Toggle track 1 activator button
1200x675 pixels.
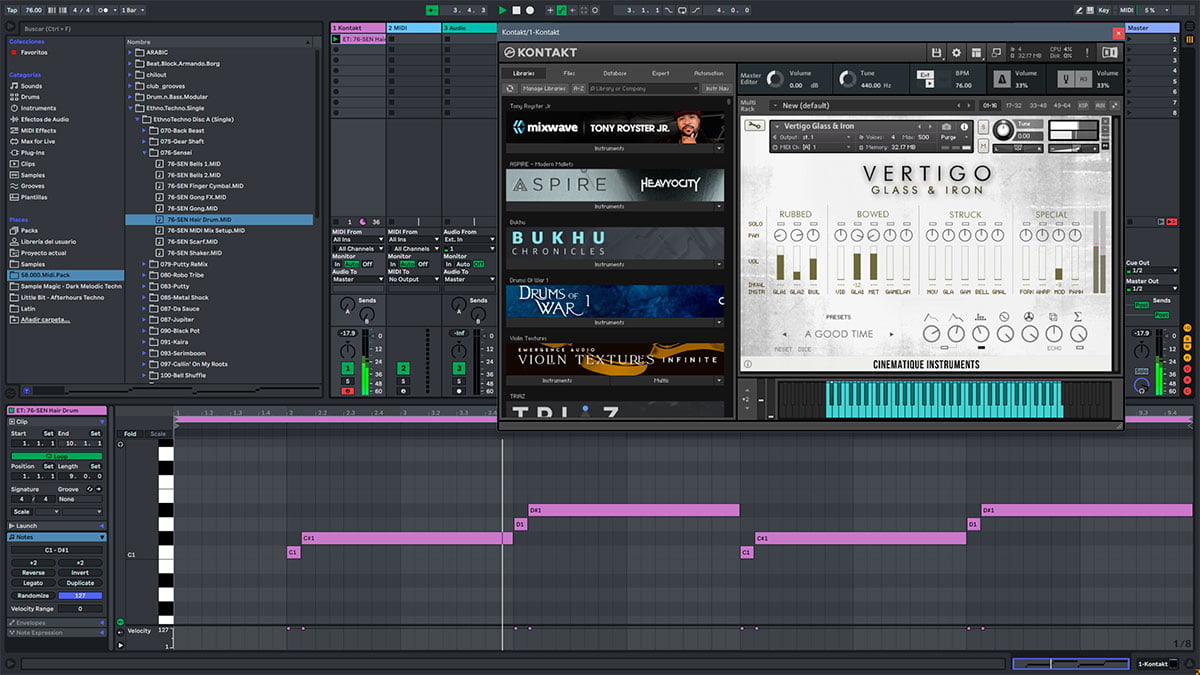coord(347,369)
